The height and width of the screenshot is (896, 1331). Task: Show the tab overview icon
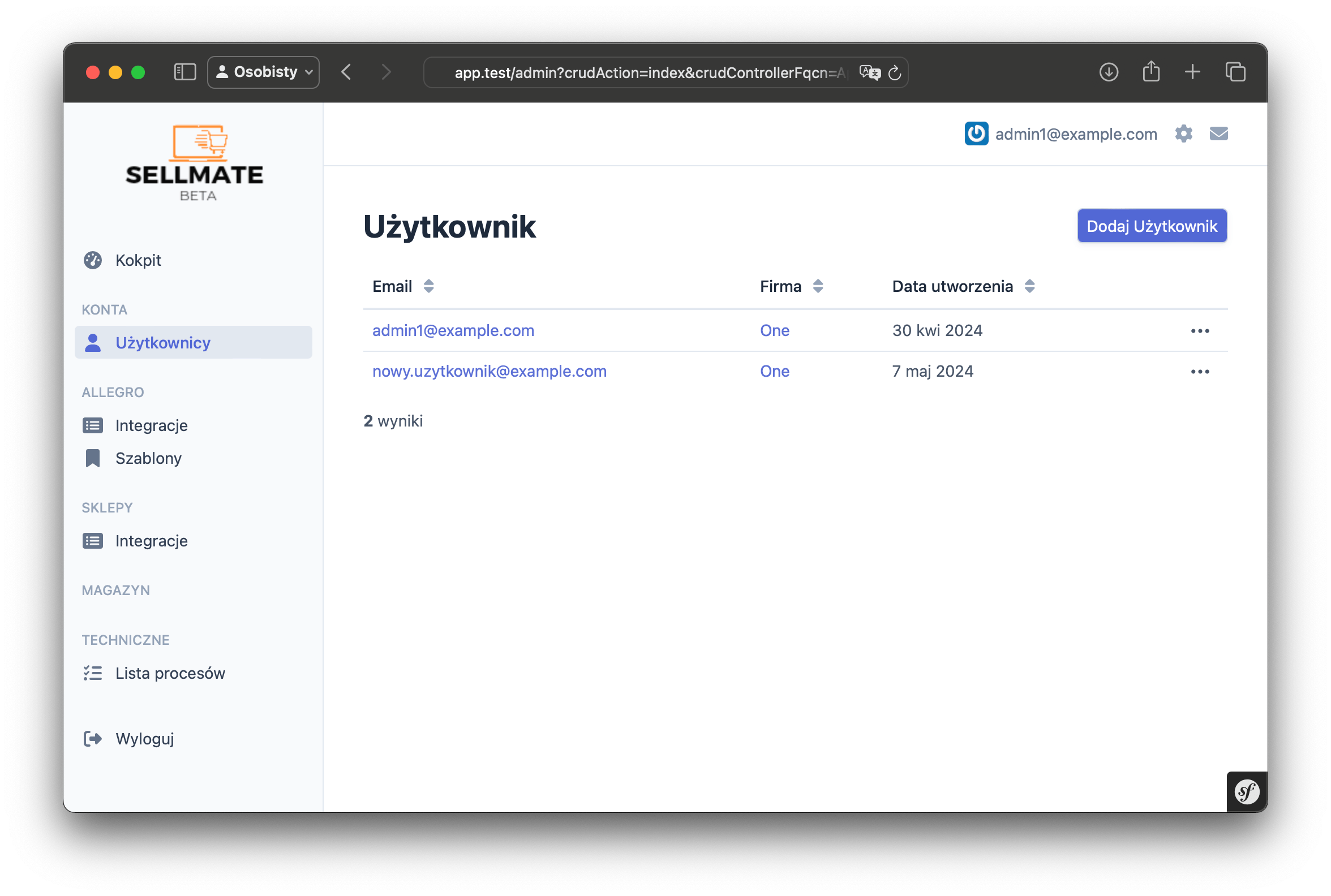click(1235, 72)
